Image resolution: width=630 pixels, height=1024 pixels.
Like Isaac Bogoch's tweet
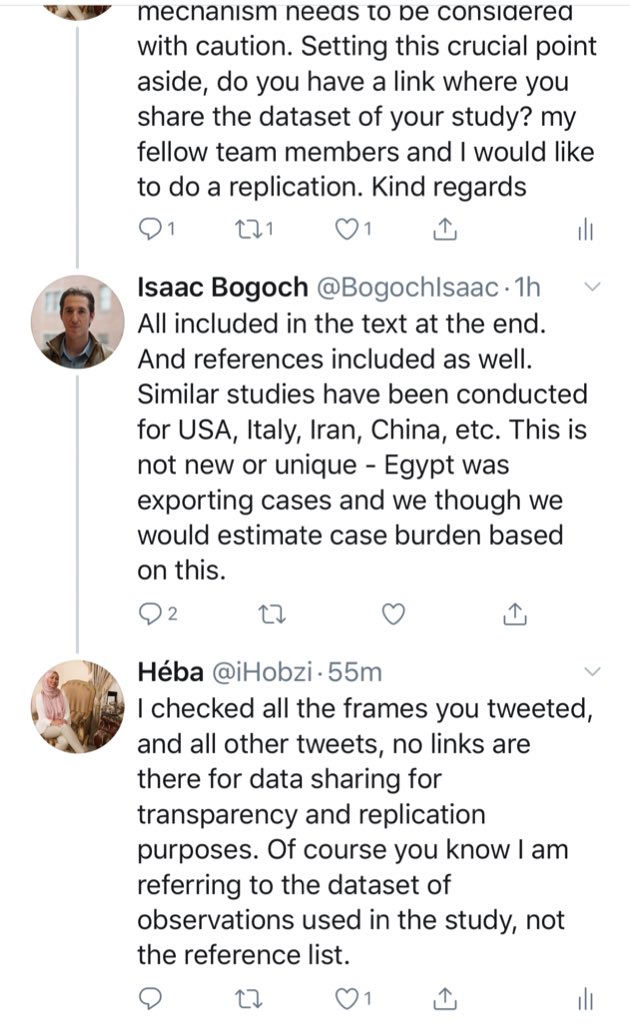[394, 614]
